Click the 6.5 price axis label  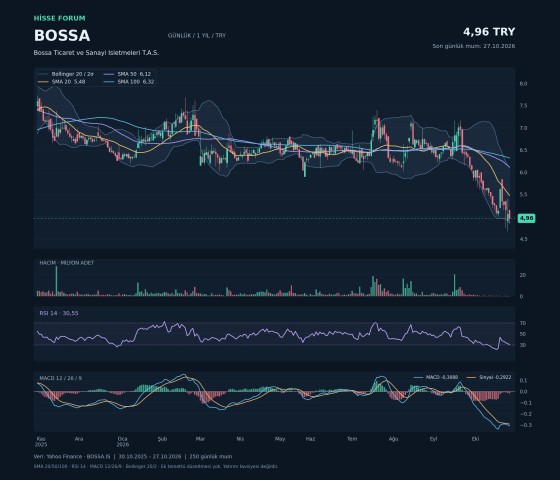(523, 150)
